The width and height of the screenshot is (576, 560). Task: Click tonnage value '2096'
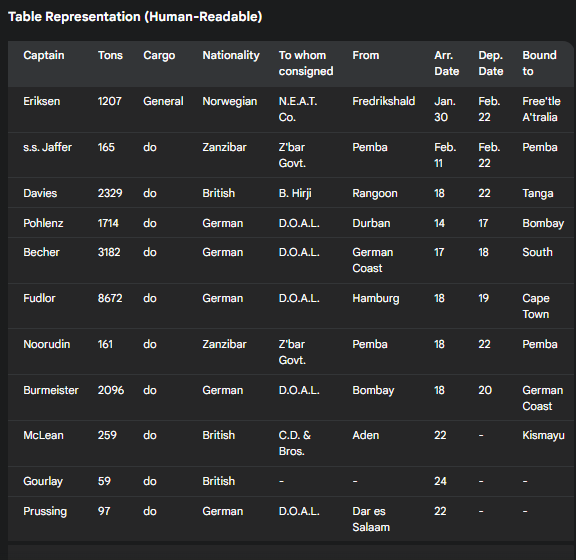[111, 390]
